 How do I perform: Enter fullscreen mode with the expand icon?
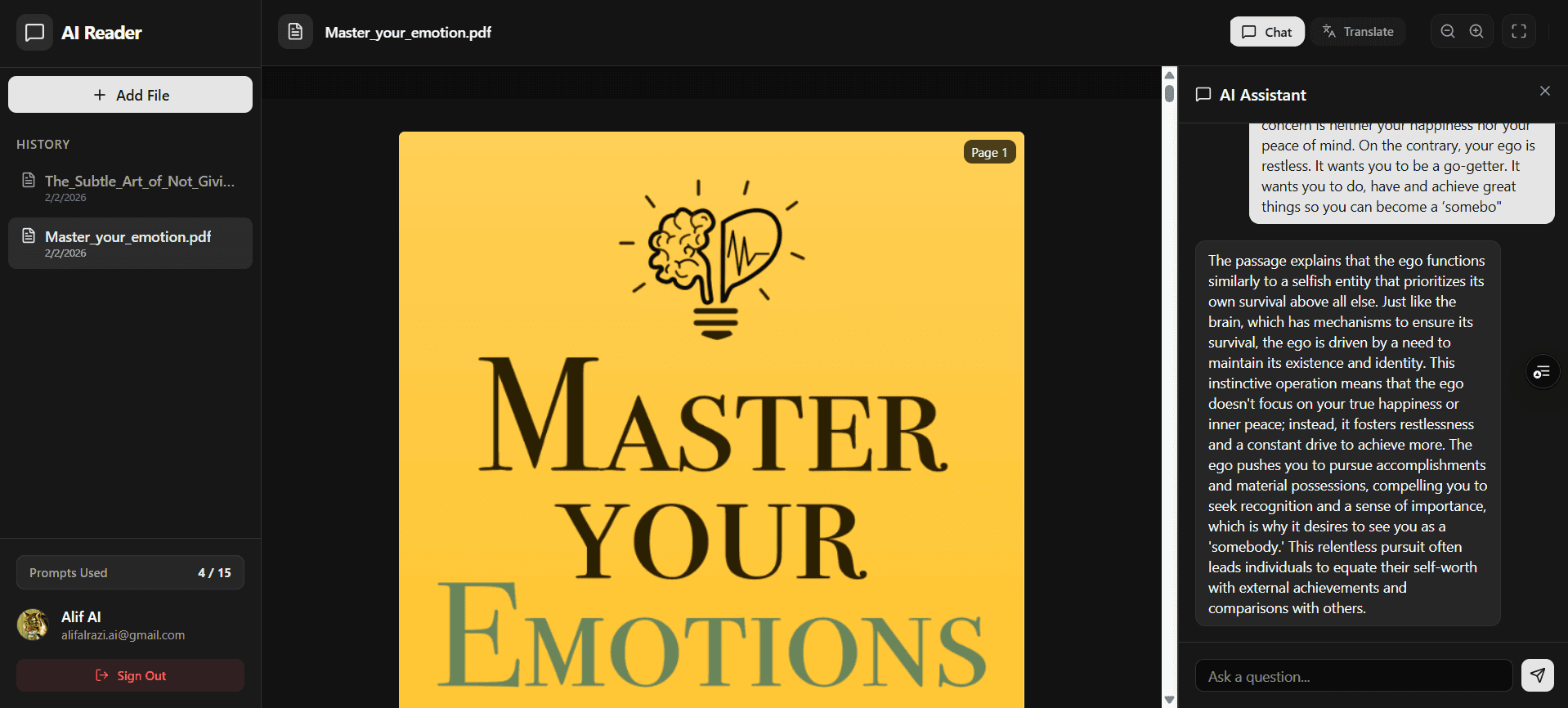coord(1519,32)
